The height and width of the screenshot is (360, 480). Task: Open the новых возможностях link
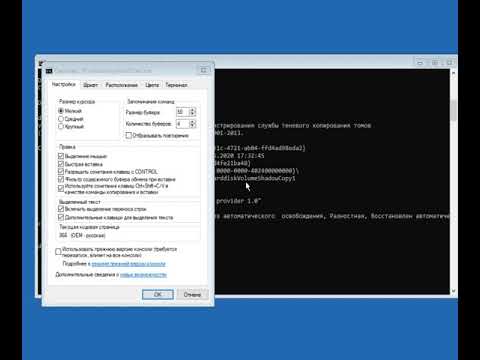point(143,275)
